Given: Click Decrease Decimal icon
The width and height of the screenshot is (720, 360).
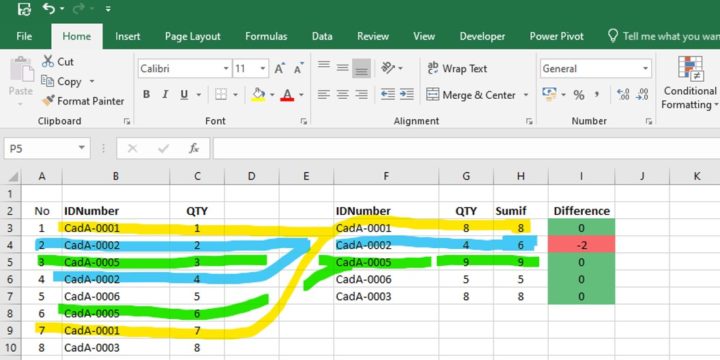Looking at the screenshot, I should click(642, 95).
